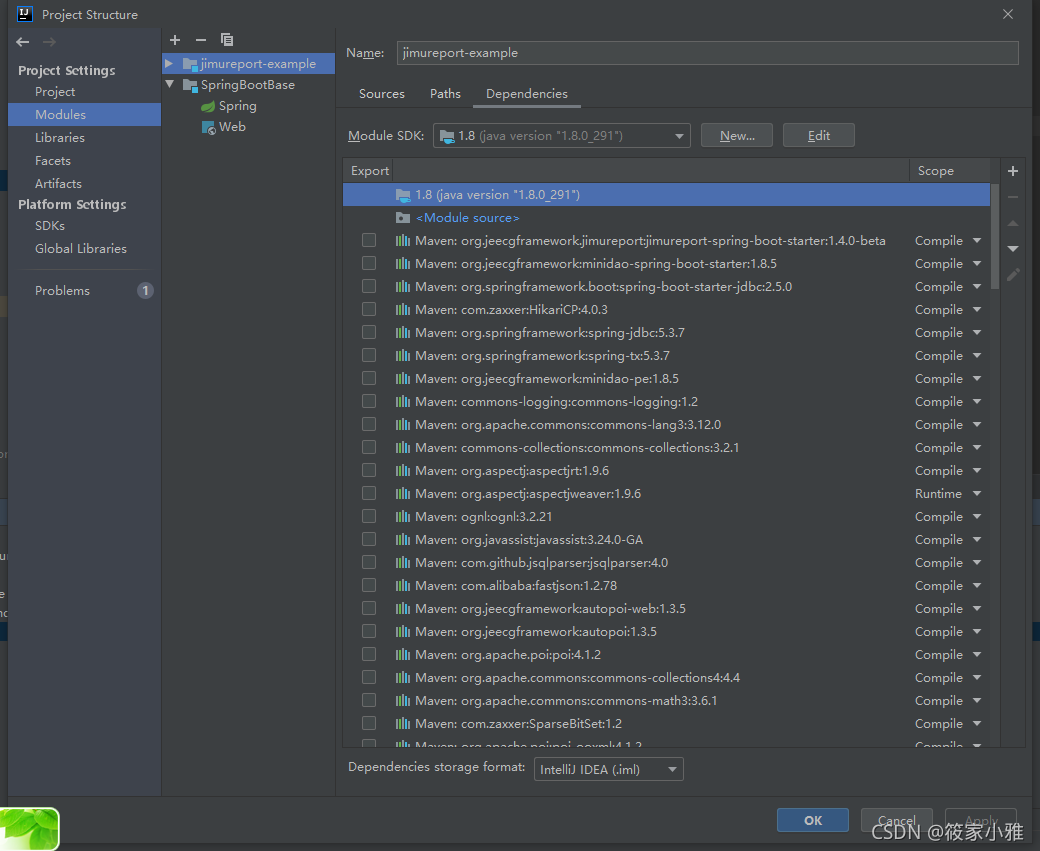Remove dependency with minus icon on right
This screenshot has height=851, width=1040.
coord(1013,197)
